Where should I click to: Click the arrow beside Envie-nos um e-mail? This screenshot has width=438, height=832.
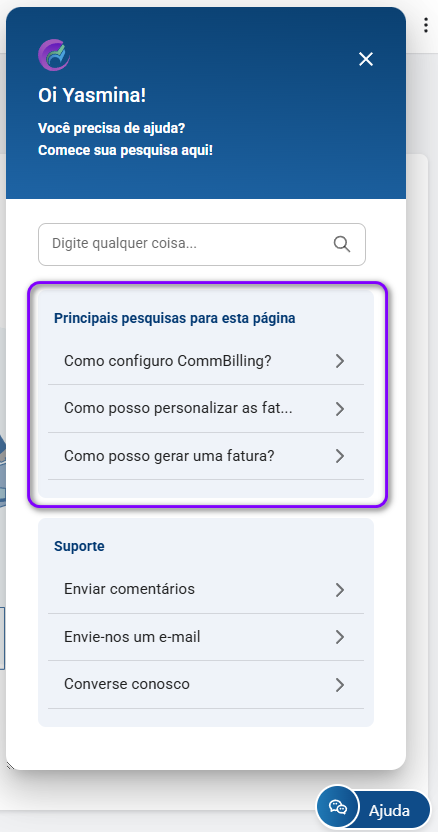point(340,637)
